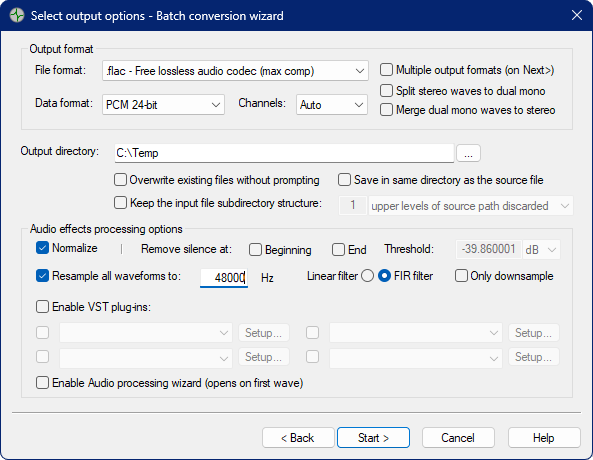Check Split stereo waves to dual mono
The height and width of the screenshot is (460, 593).
386,91
